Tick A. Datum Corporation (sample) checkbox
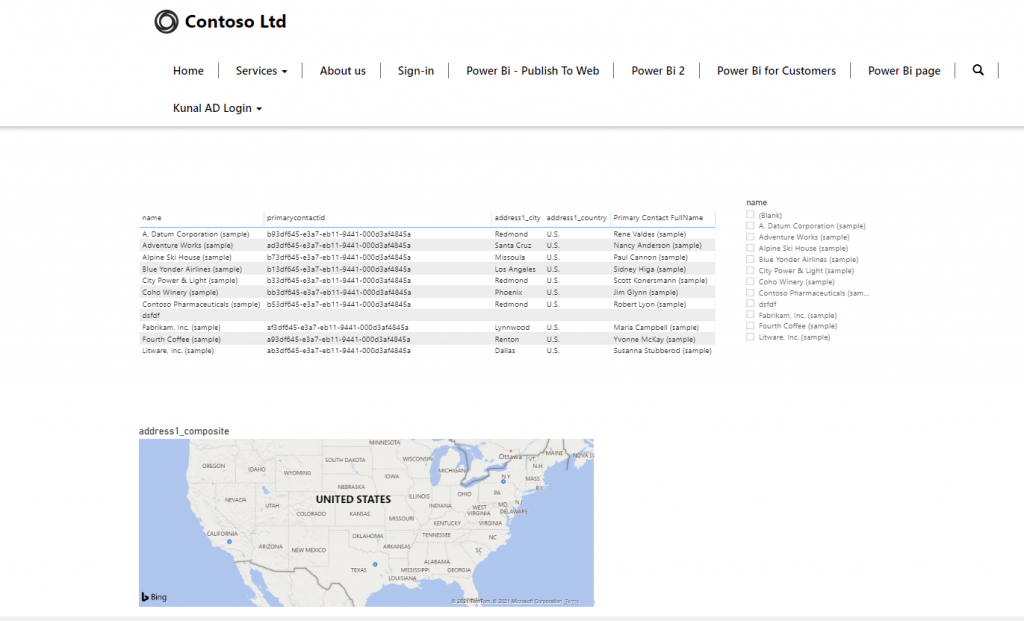The image size is (1024, 621). [750, 225]
